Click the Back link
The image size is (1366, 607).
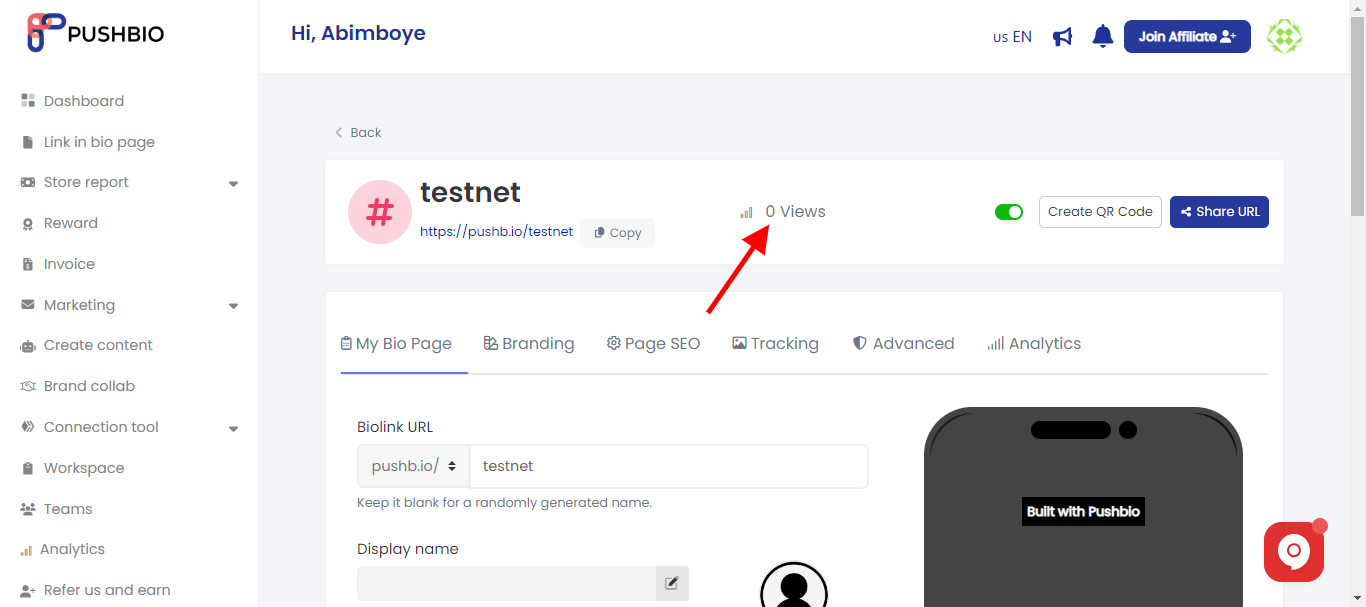[358, 132]
